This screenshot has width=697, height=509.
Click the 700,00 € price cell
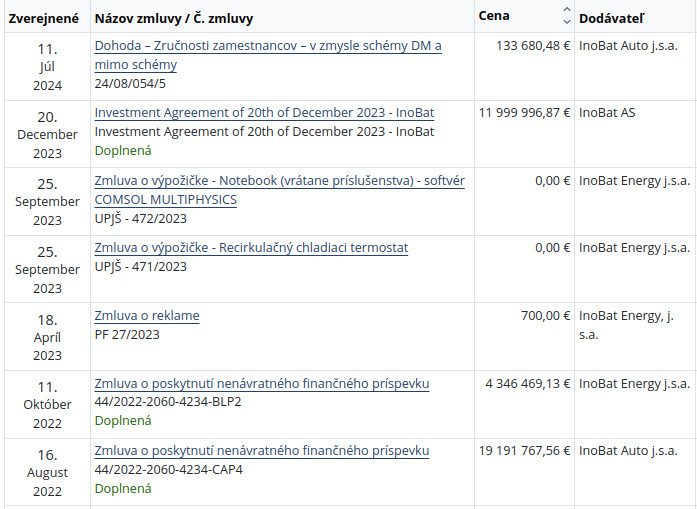point(545,316)
